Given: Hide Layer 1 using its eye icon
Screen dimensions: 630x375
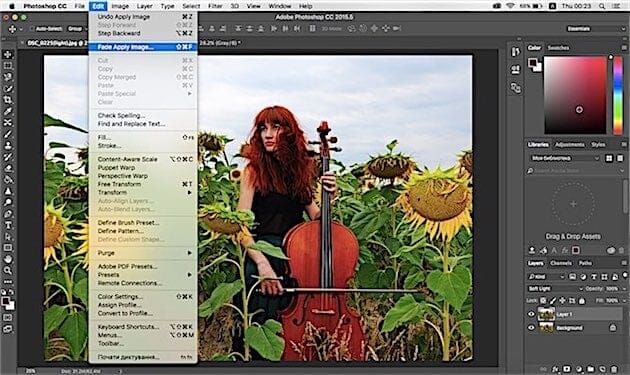Looking at the screenshot, I should (531, 314).
